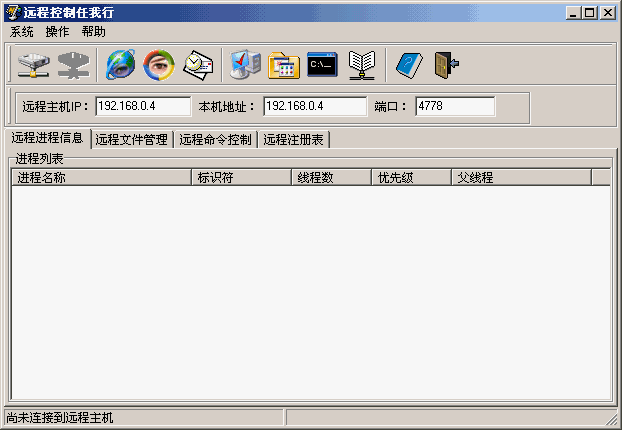Open the 系统 menu

click(22, 31)
